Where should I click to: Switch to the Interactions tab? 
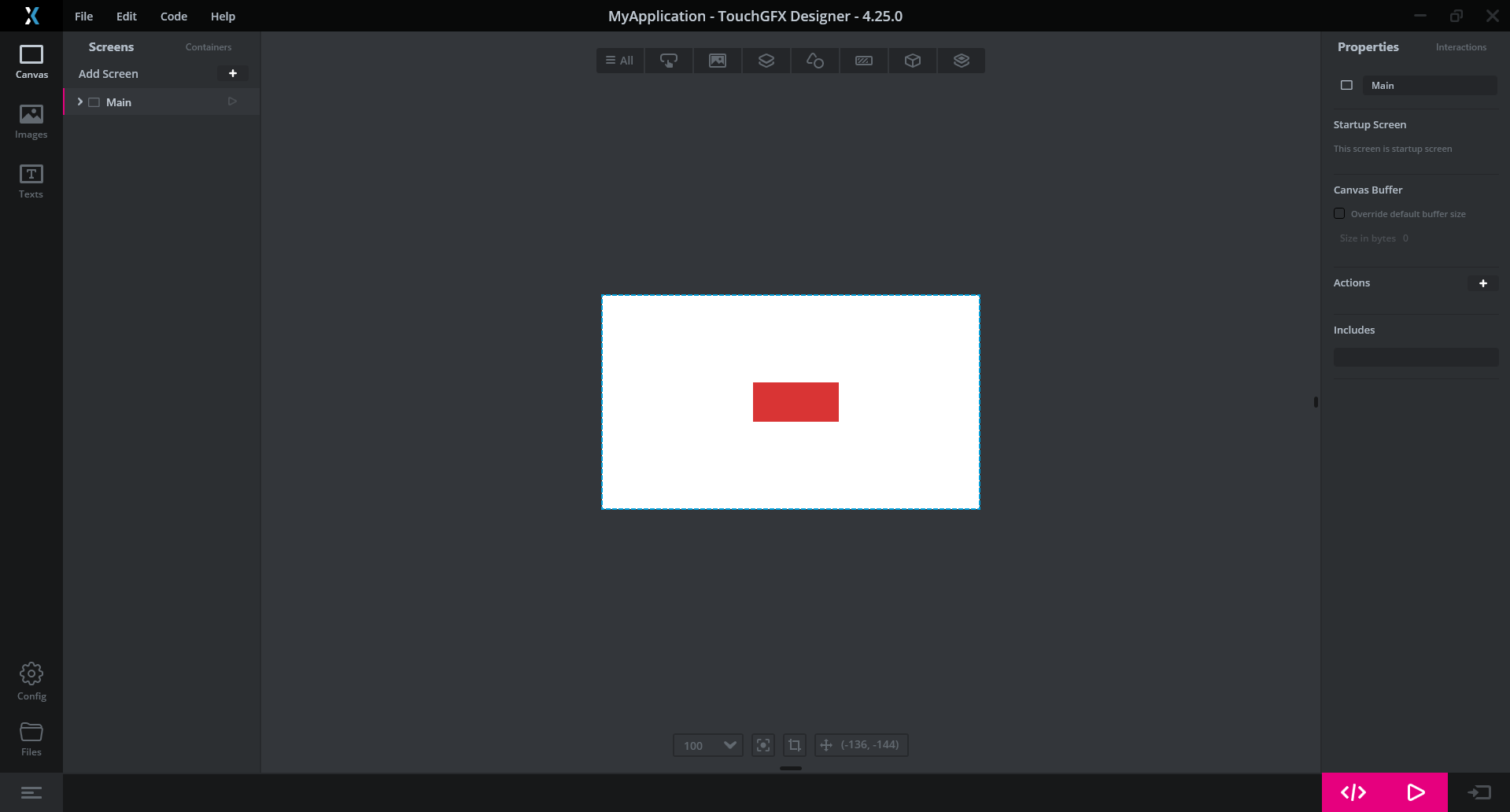tap(1460, 46)
